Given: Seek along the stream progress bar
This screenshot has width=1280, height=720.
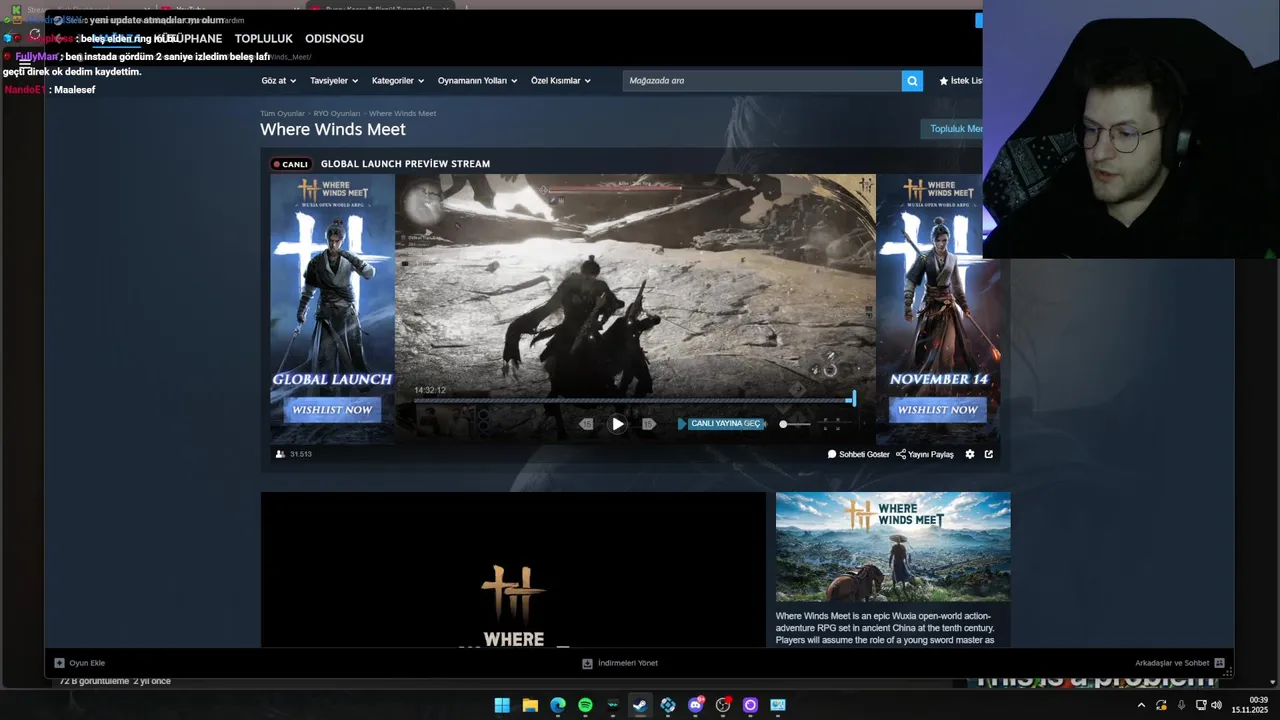Looking at the screenshot, I should pyautogui.click(x=634, y=400).
